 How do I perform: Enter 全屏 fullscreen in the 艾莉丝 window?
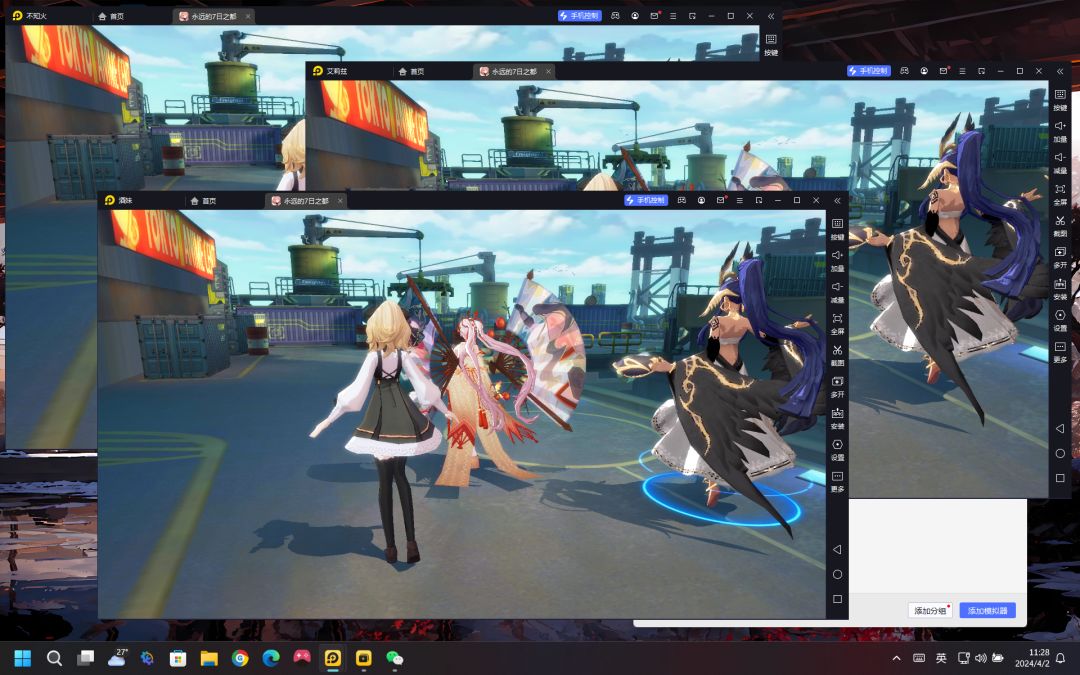1060,194
